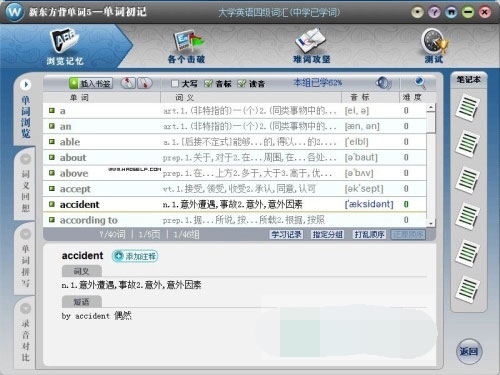Screen dimensions: 500x375
Task: Open the 浏览记忆 browse-memory mode
Action: click(x=64, y=46)
